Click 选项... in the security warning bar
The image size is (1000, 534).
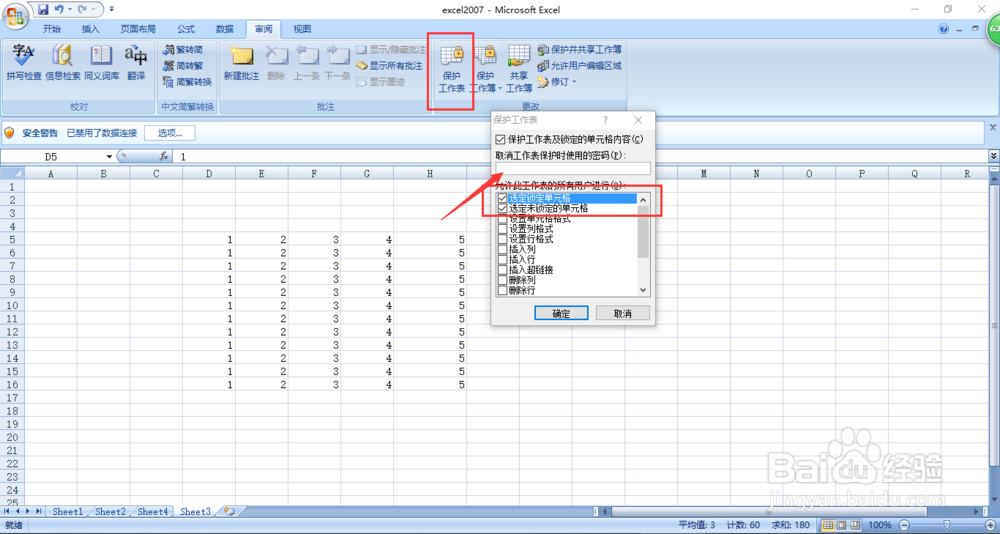click(x=170, y=133)
